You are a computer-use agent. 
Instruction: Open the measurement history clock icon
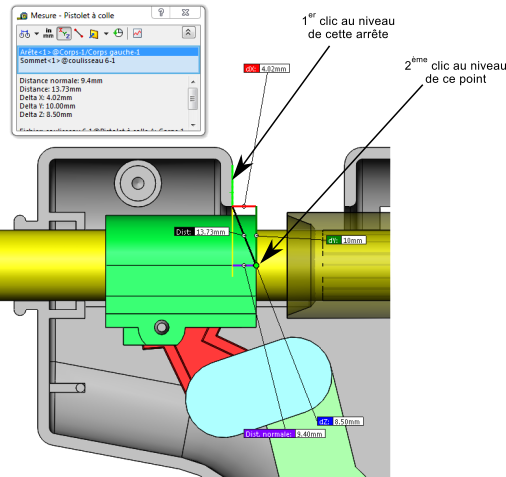click(118, 33)
